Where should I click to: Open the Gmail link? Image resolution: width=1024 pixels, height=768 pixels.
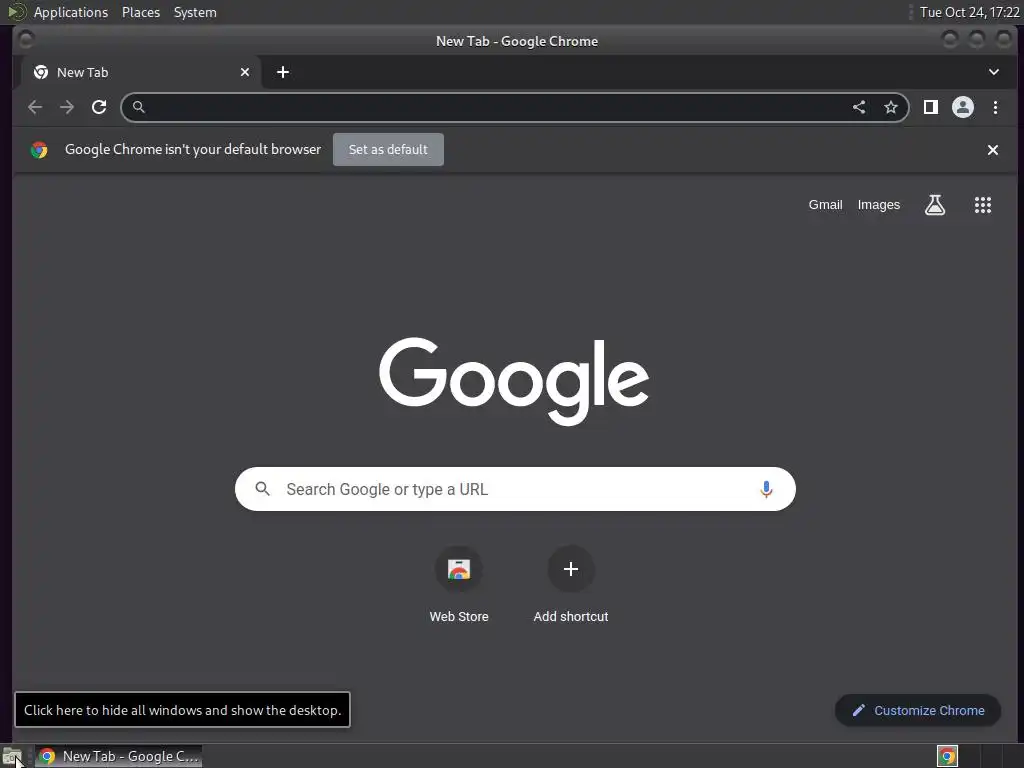(825, 205)
